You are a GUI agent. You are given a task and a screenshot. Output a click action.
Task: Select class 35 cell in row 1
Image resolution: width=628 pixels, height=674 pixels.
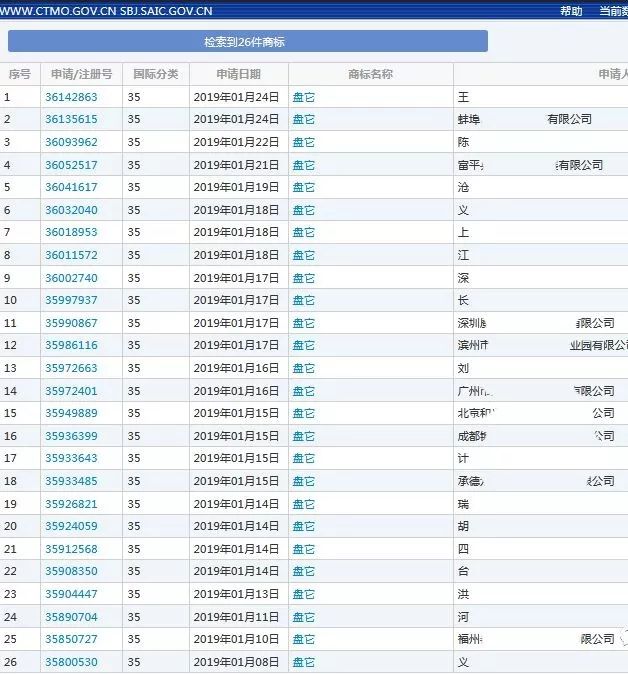[156, 97]
